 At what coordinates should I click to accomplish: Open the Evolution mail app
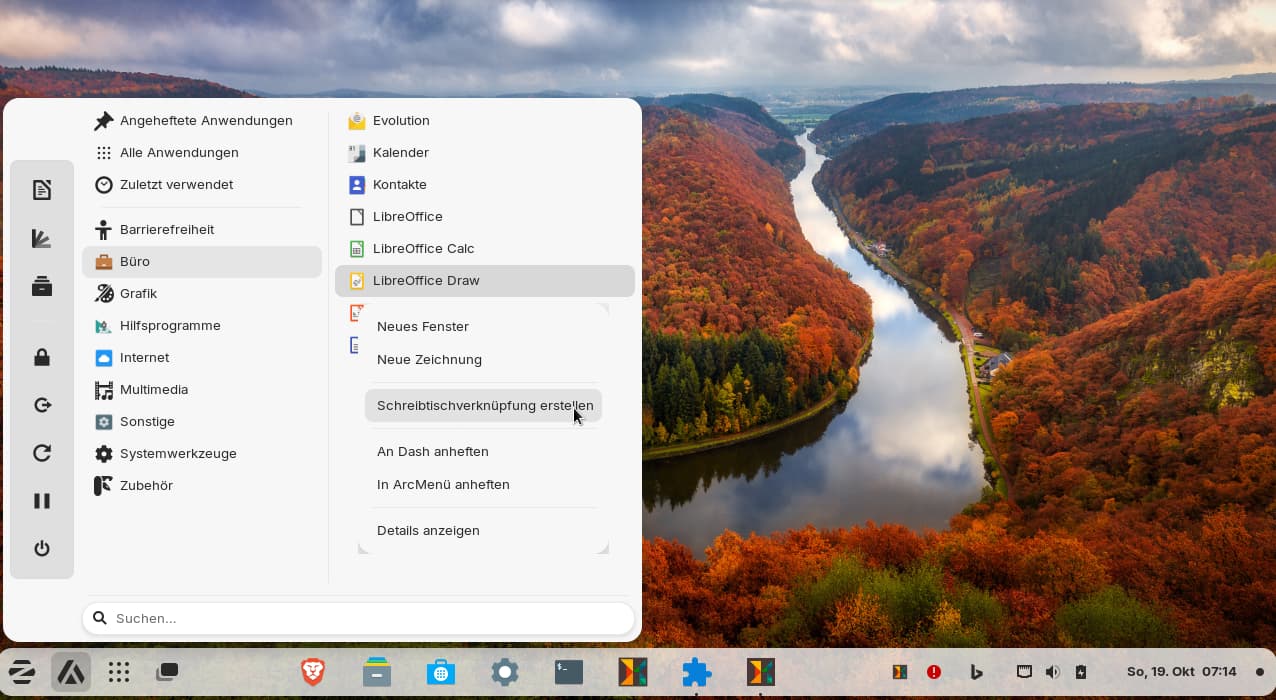pyautogui.click(x=401, y=120)
